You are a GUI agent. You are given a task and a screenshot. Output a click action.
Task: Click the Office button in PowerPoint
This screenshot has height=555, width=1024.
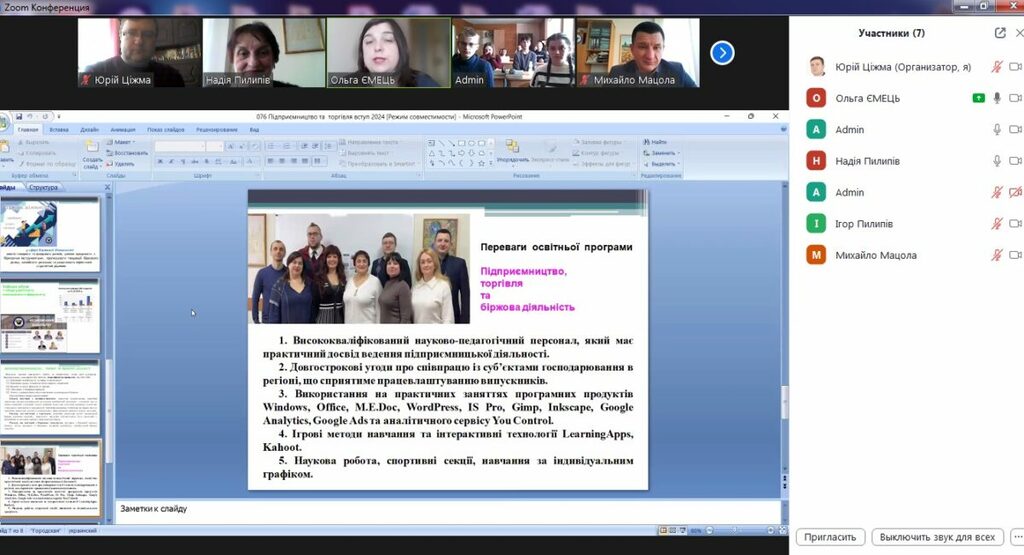pos(5,121)
